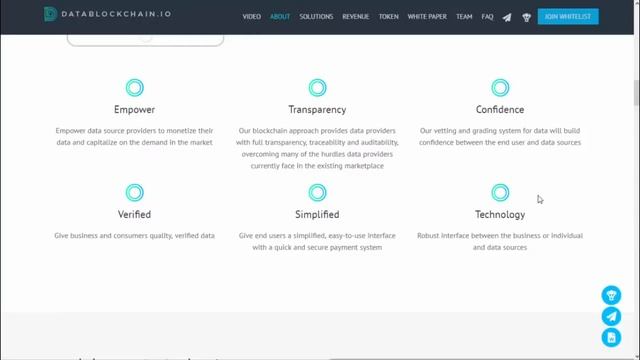This screenshot has width=640, height=360.
Task: Click the circle icon above Transparency
Action: pos(317,88)
